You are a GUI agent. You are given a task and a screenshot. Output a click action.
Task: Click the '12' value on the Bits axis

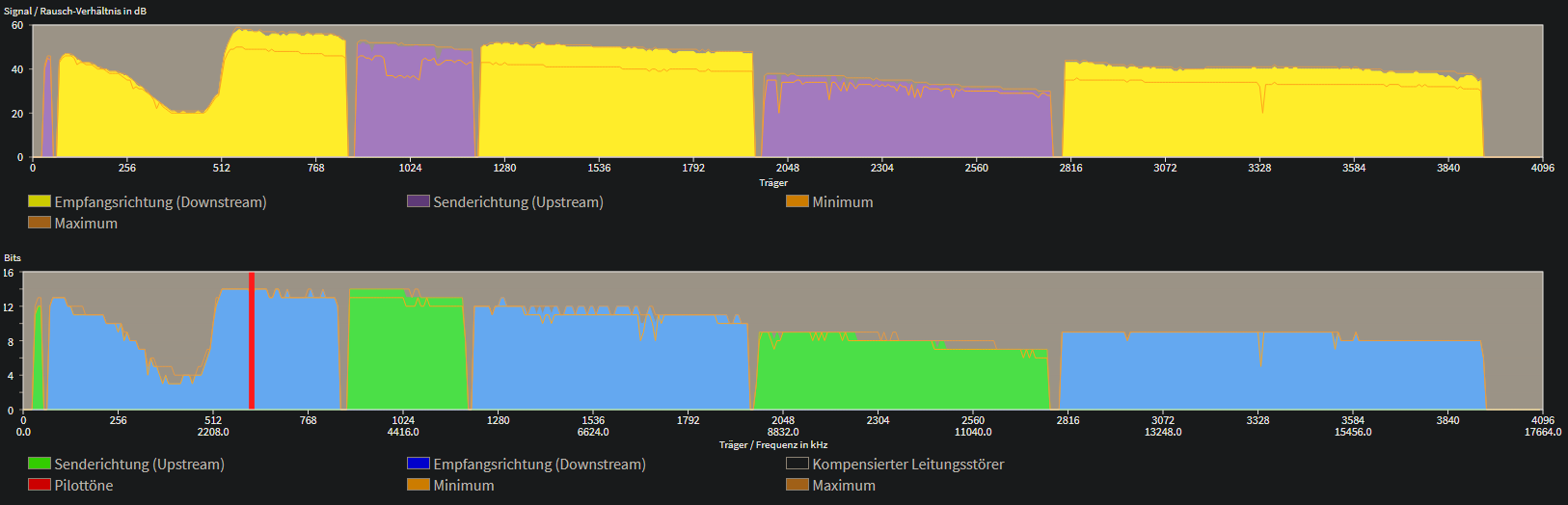pyautogui.click(x=9, y=306)
